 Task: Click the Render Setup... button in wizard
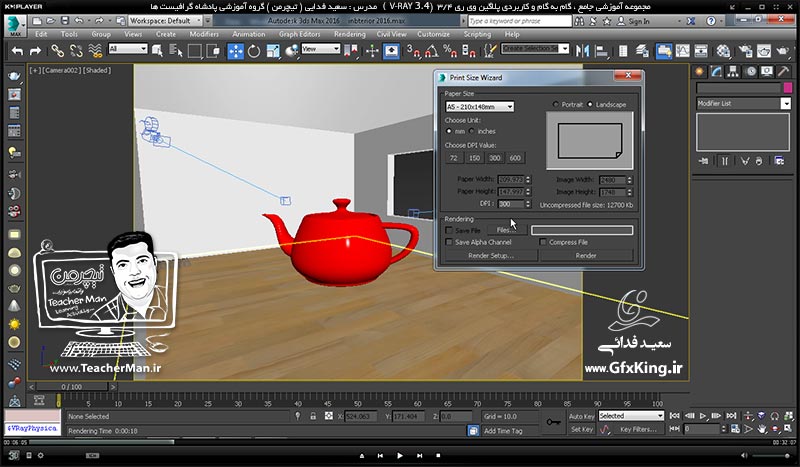[491, 255]
